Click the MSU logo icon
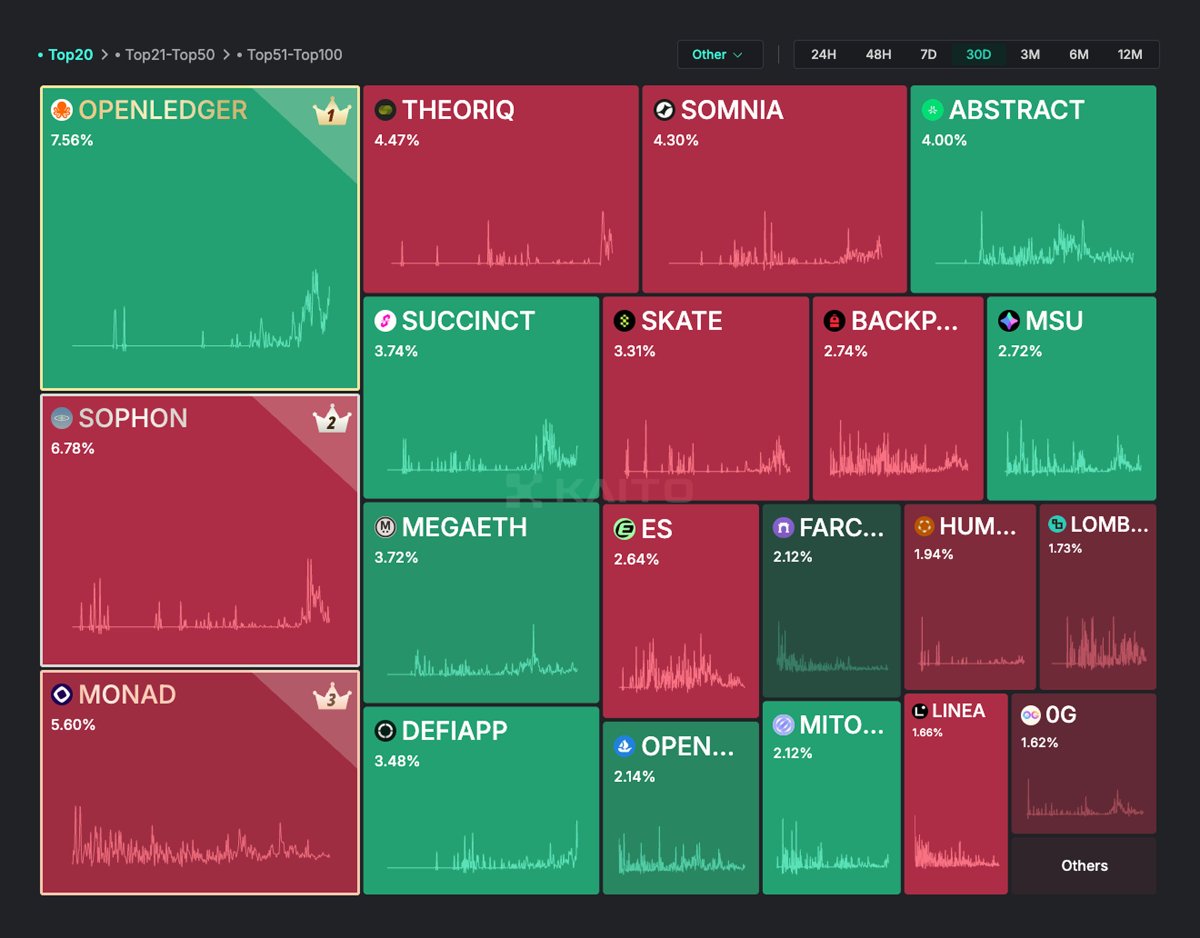 pos(1009,321)
